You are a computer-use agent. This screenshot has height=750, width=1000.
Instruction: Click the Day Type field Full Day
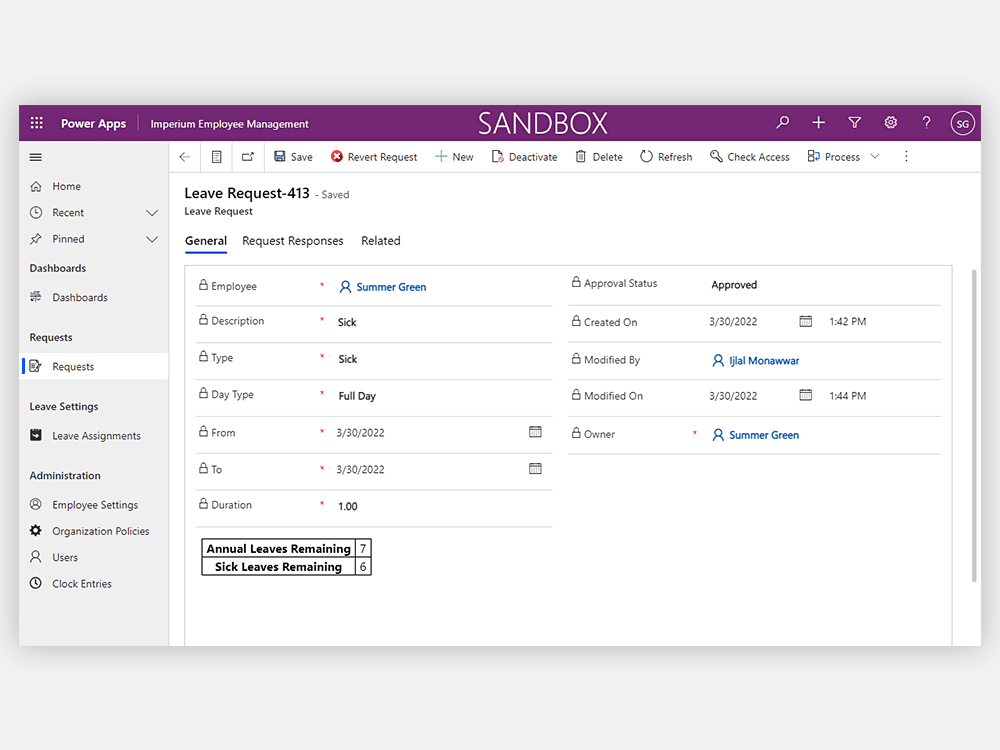357,396
